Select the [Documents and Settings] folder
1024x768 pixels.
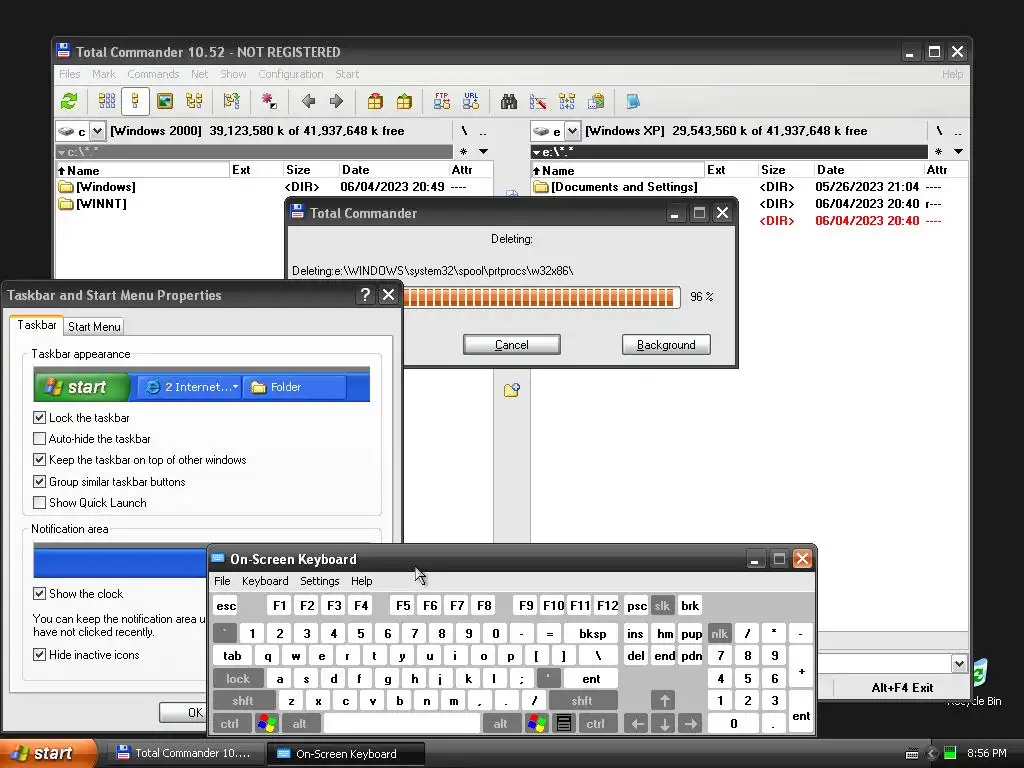(x=624, y=187)
